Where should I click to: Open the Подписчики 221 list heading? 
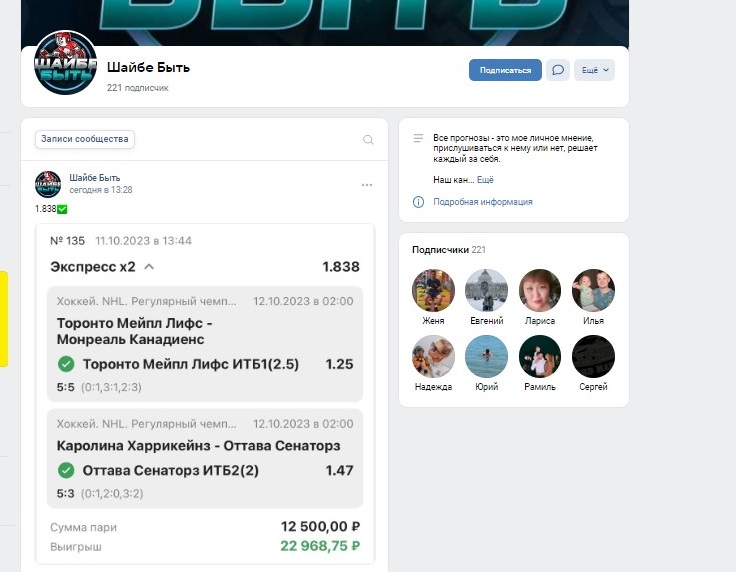(x=449, y=250)
